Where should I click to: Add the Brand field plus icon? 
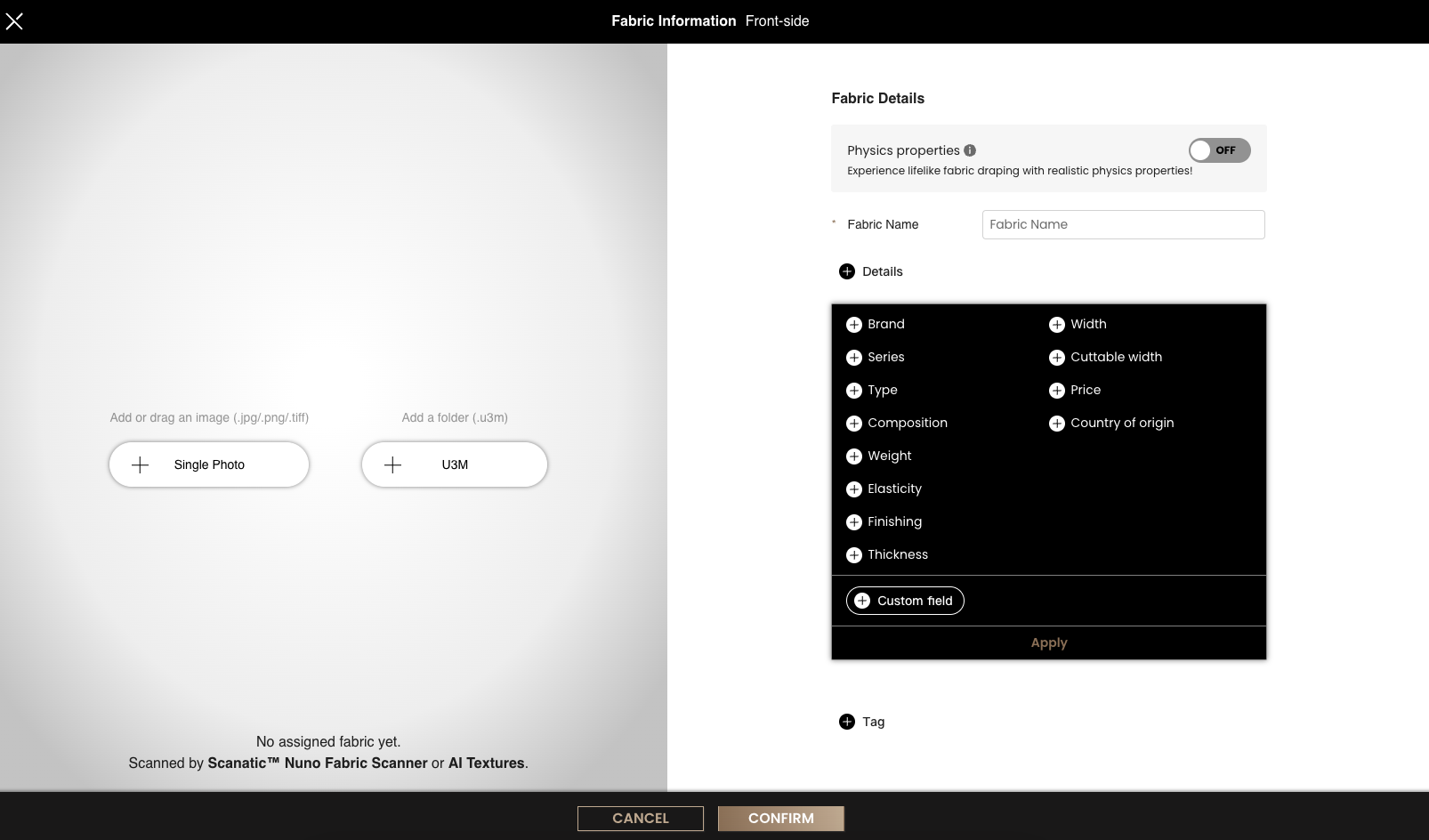point(854,325)
